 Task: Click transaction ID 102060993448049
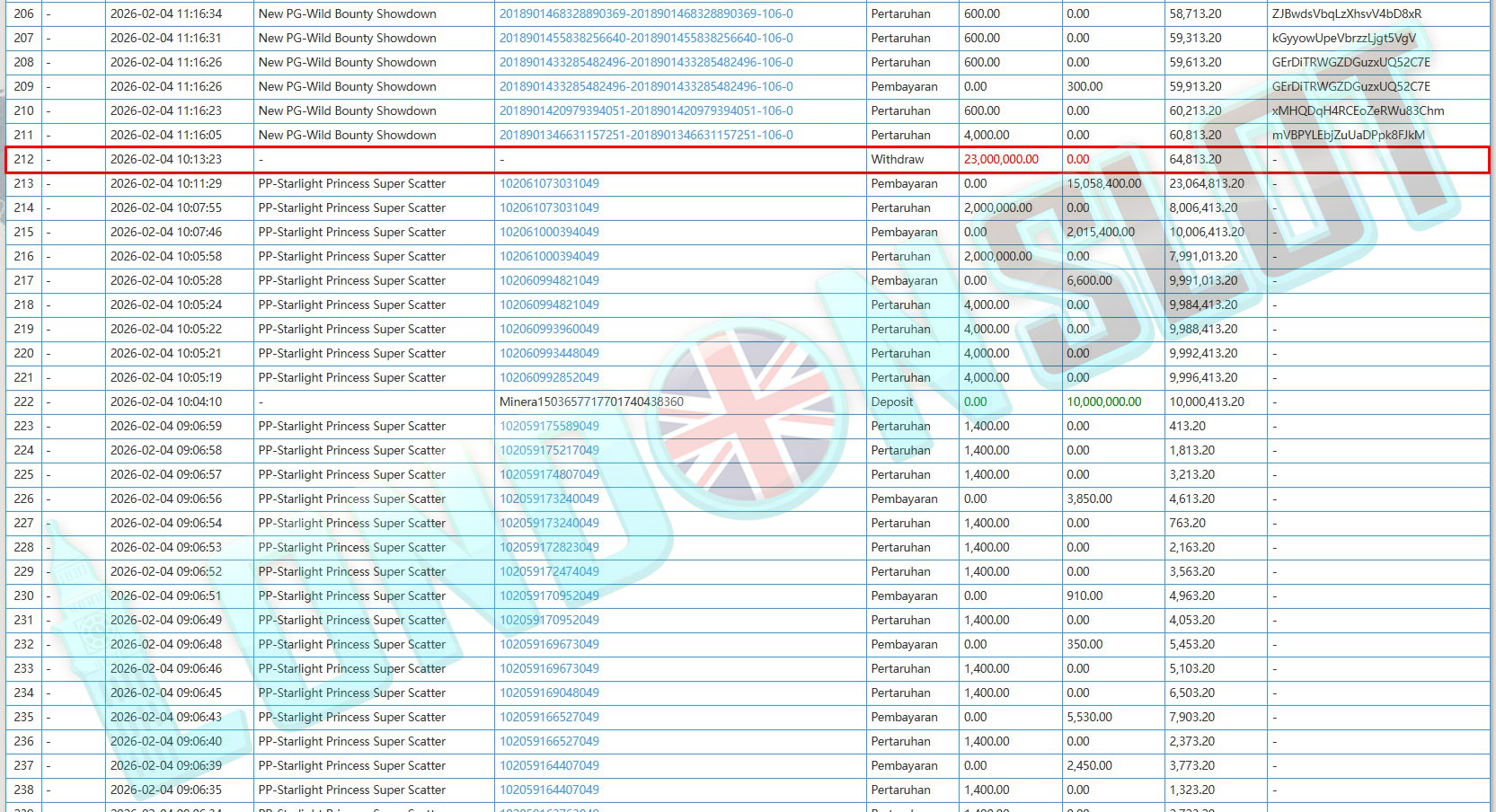(549, 354)
